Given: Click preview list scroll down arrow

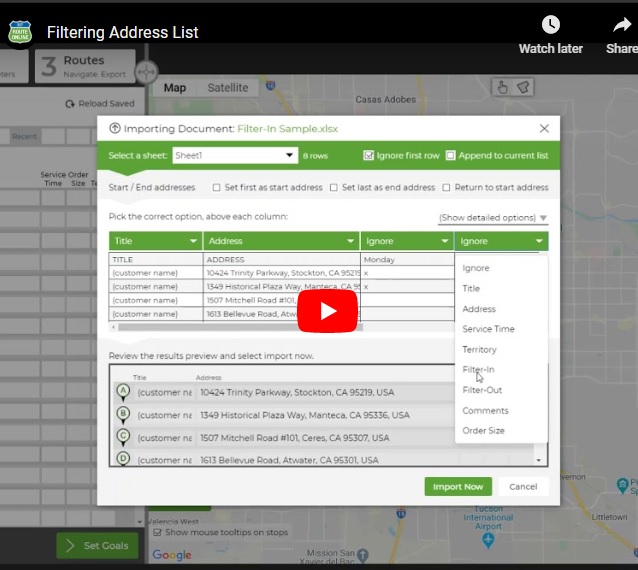Looking at the screenshot, I should [539, 460].
